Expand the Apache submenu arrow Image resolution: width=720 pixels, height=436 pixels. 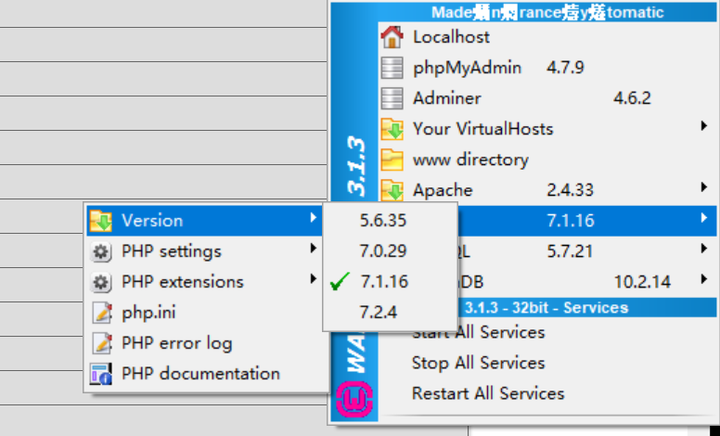tap(705, 187)
